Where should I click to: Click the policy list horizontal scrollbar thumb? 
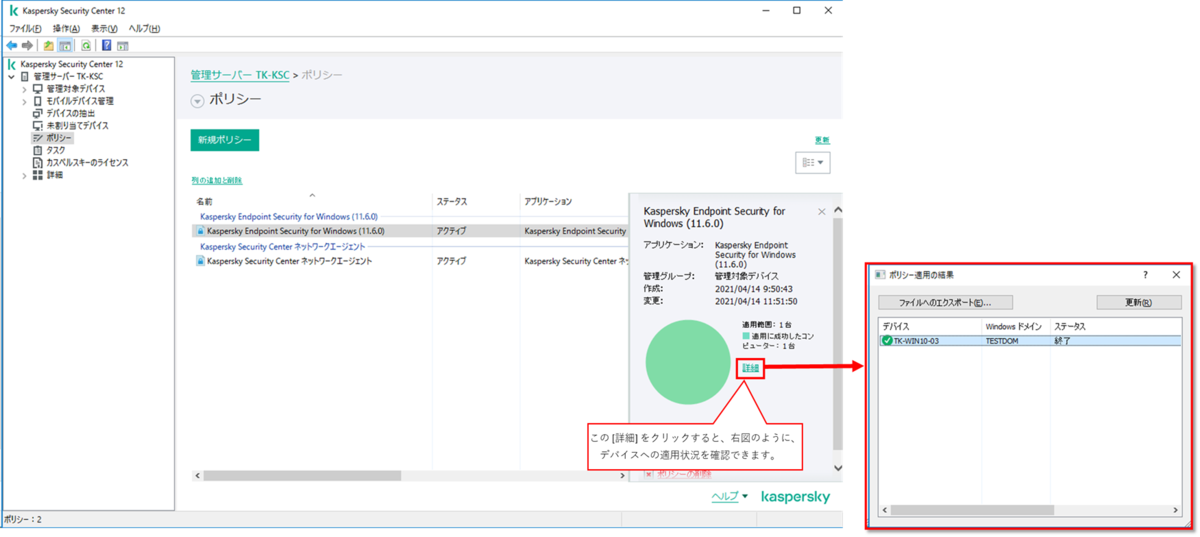pyautogui.click(x=301, y=476)
